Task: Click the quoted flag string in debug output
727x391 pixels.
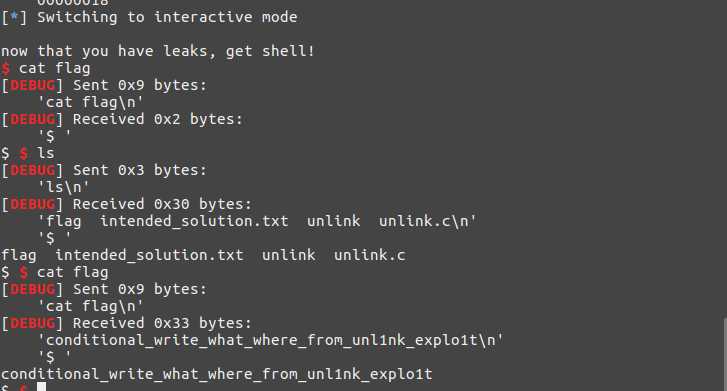Action: click(x=270, y=340)
